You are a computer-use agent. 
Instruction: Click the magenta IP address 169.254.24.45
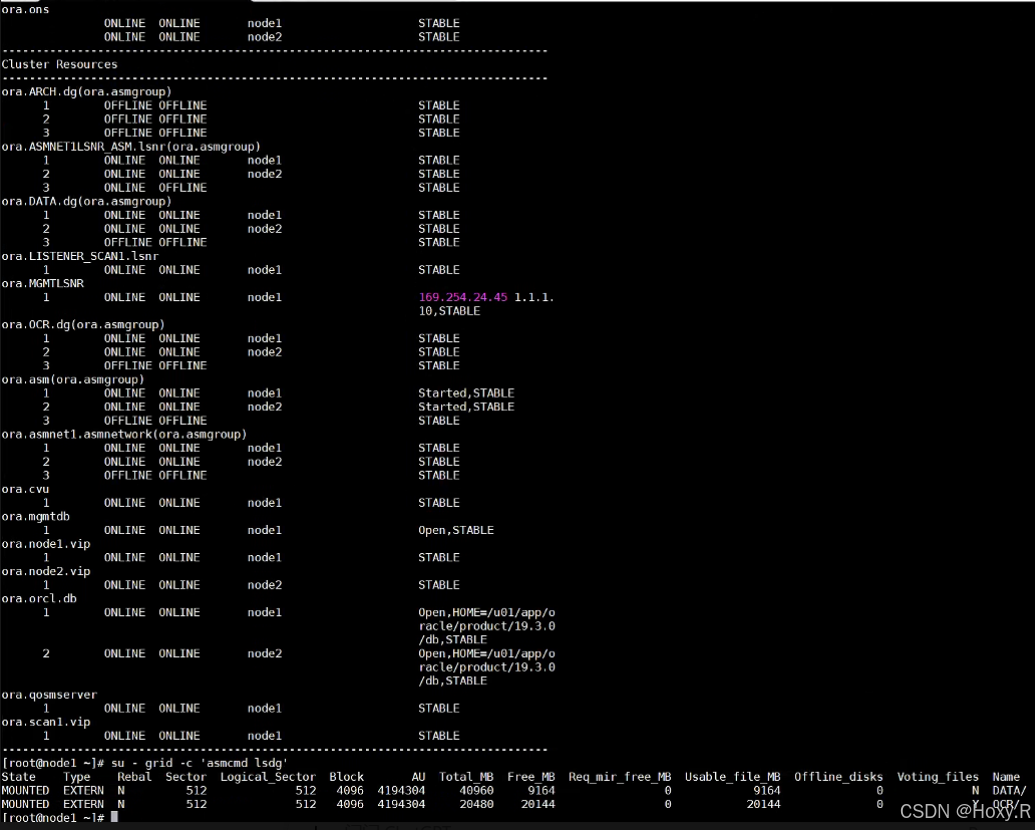[463, 297]
